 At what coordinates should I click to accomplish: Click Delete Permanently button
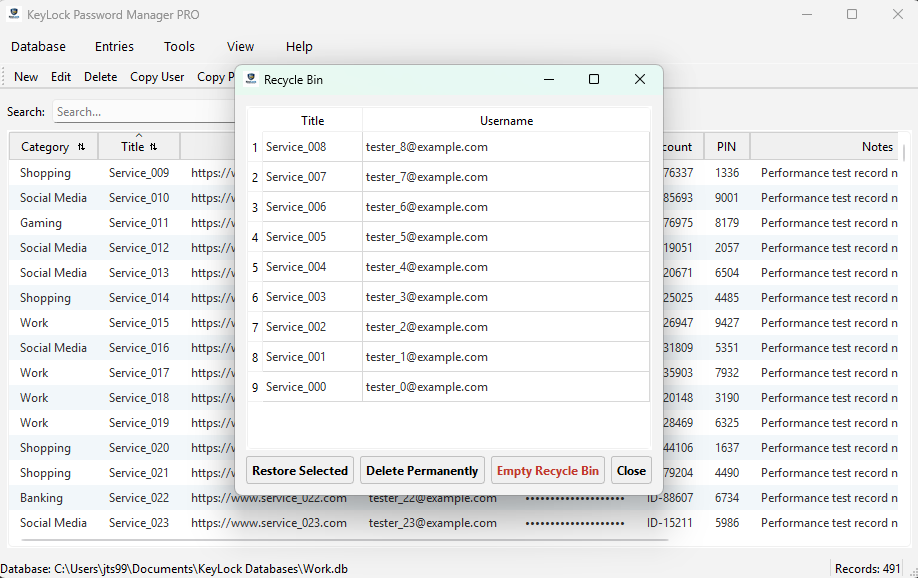[x=422, y=471]
